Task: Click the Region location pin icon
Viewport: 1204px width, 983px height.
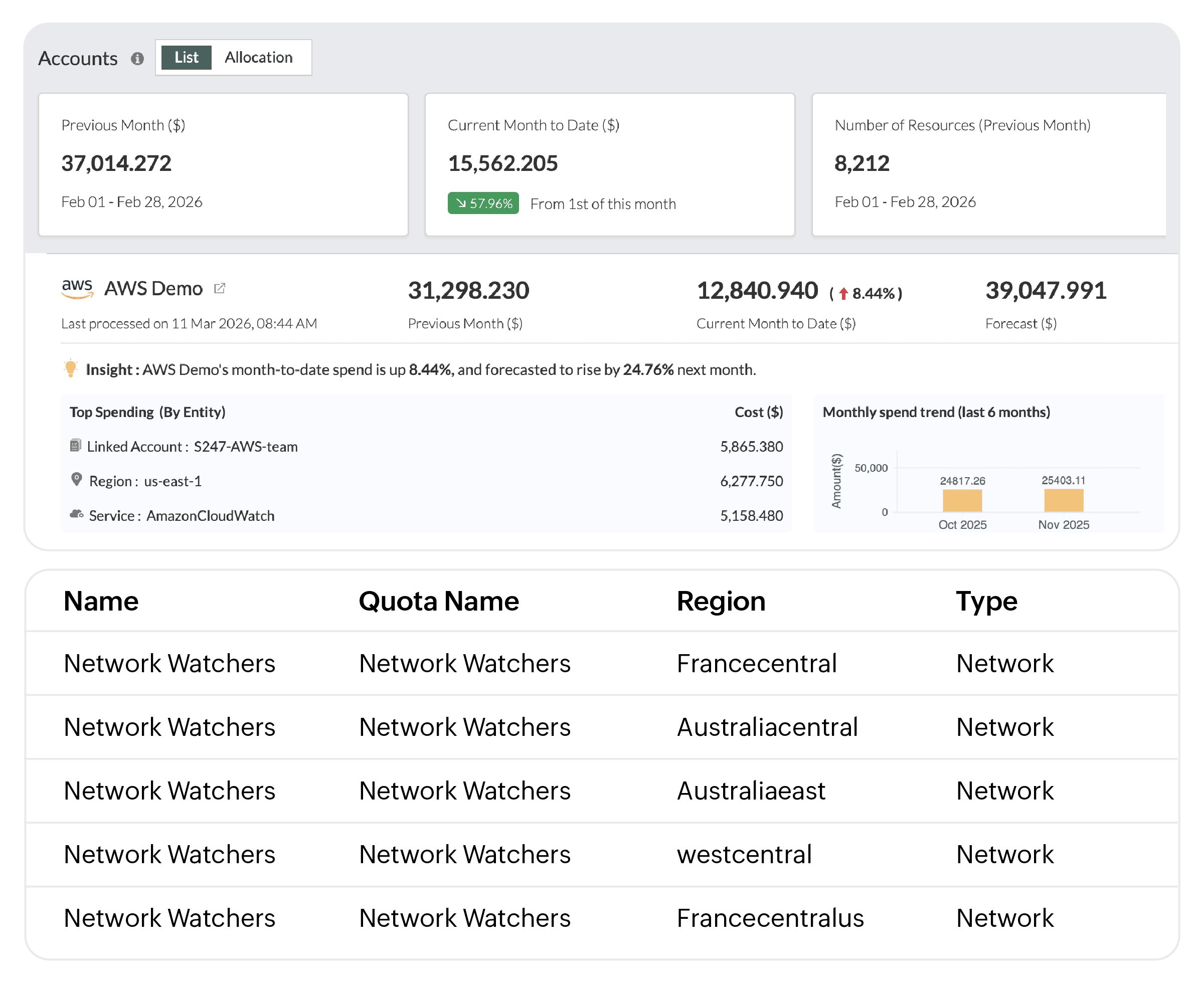Action: (76, 480)
